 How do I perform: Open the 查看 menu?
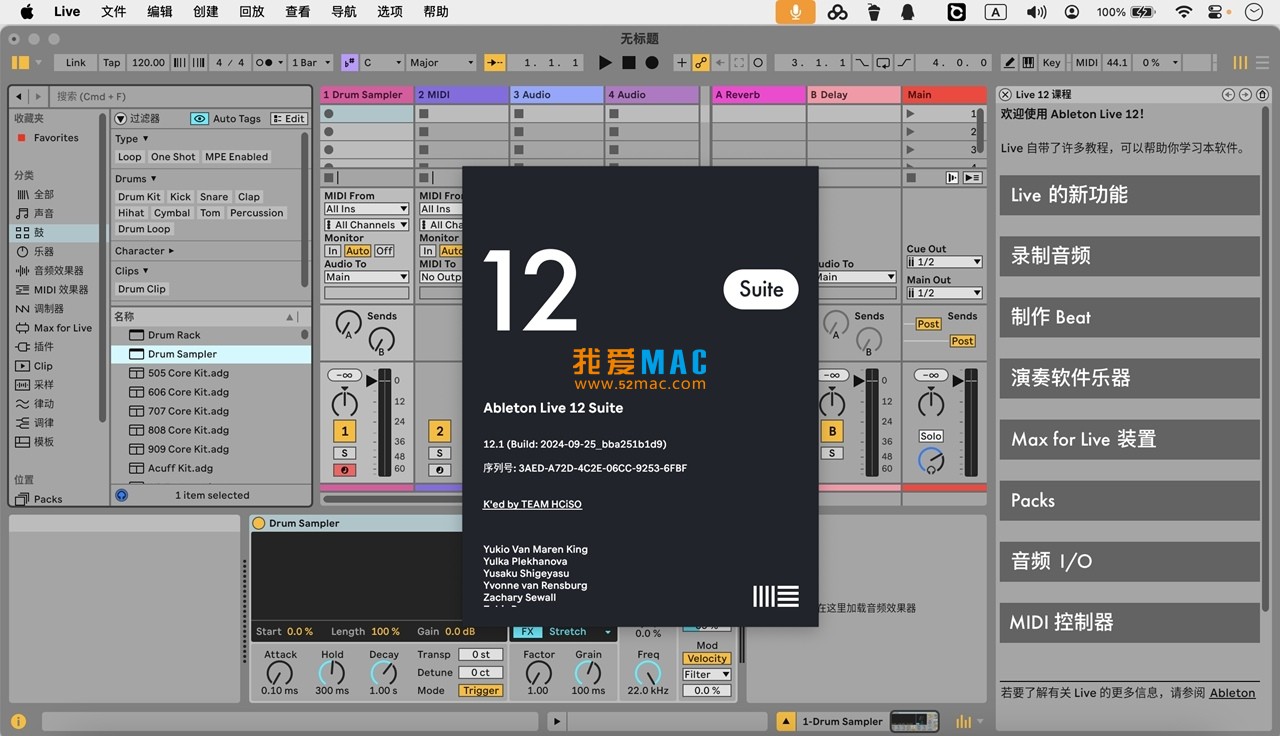coord(298,12)
